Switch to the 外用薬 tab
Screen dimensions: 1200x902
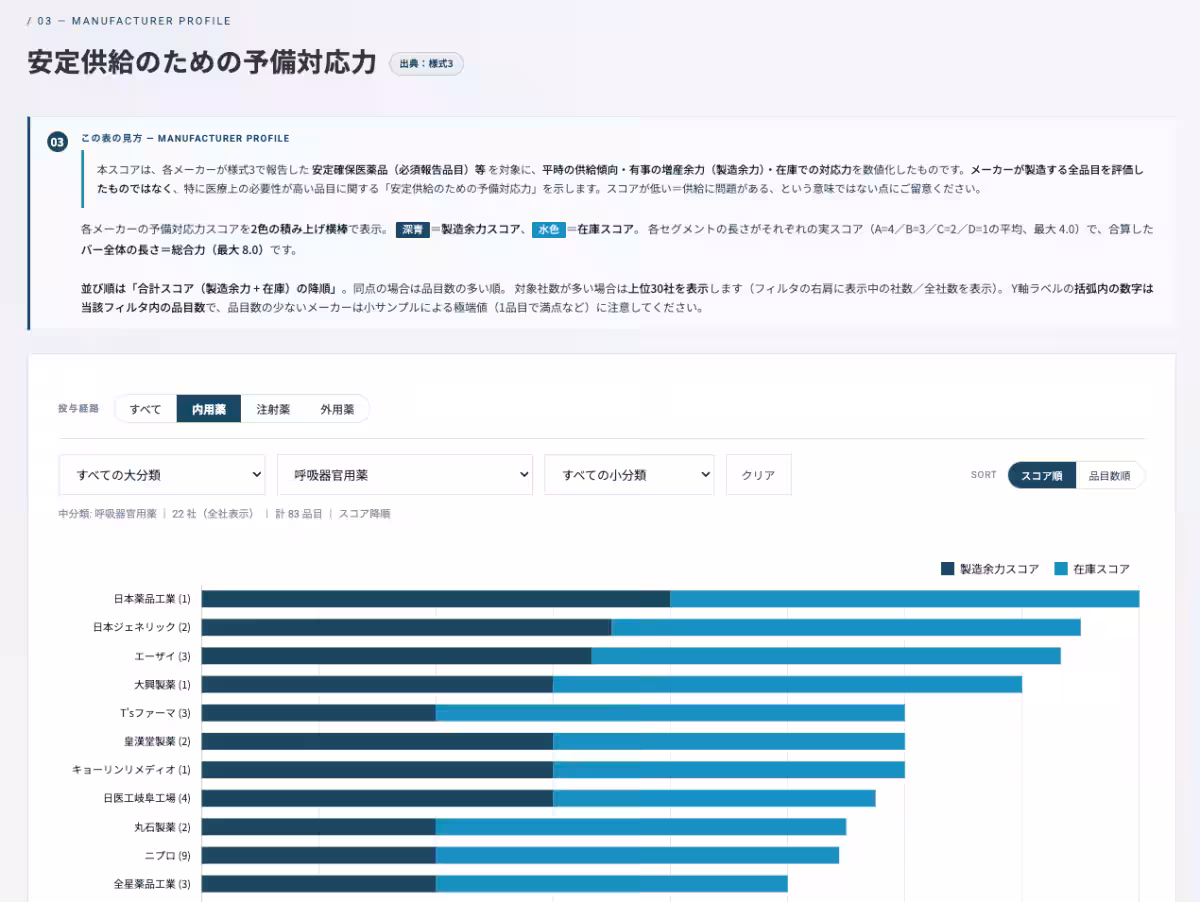click(337, 409)
